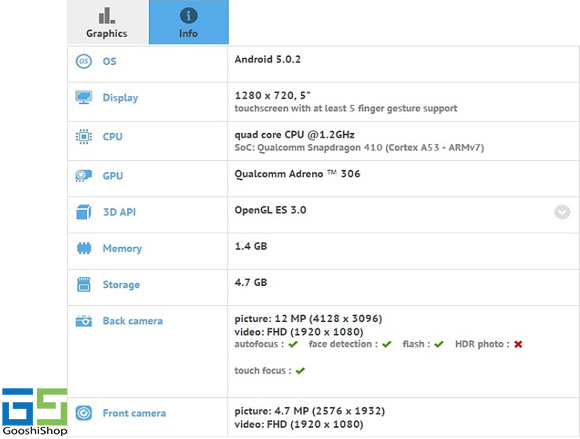Image resolution: width=580 pixels, height=439 pixels.
Task: Click the autofocus label
Action: [259, 344]
